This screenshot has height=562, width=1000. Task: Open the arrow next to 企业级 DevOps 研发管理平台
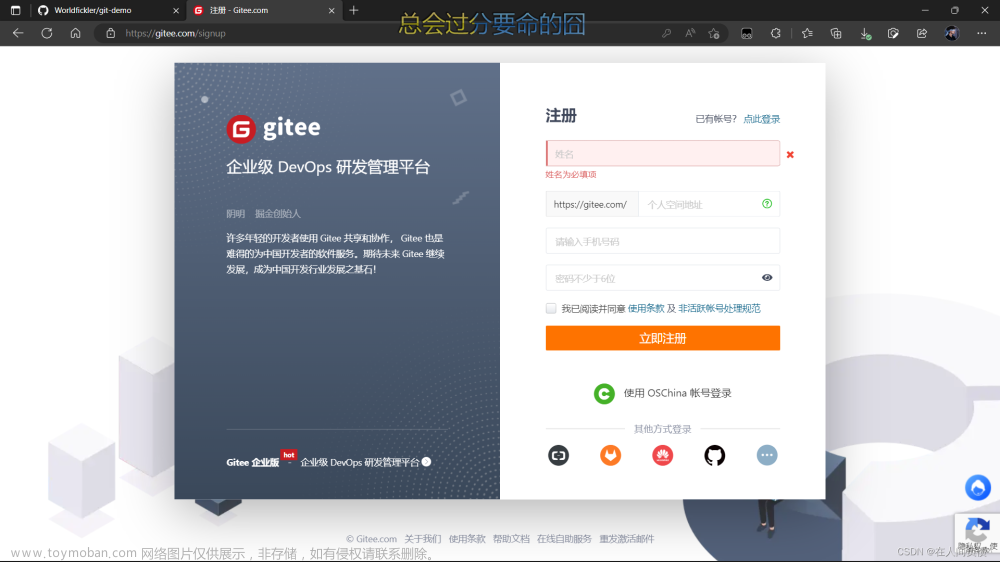(427, 462)
